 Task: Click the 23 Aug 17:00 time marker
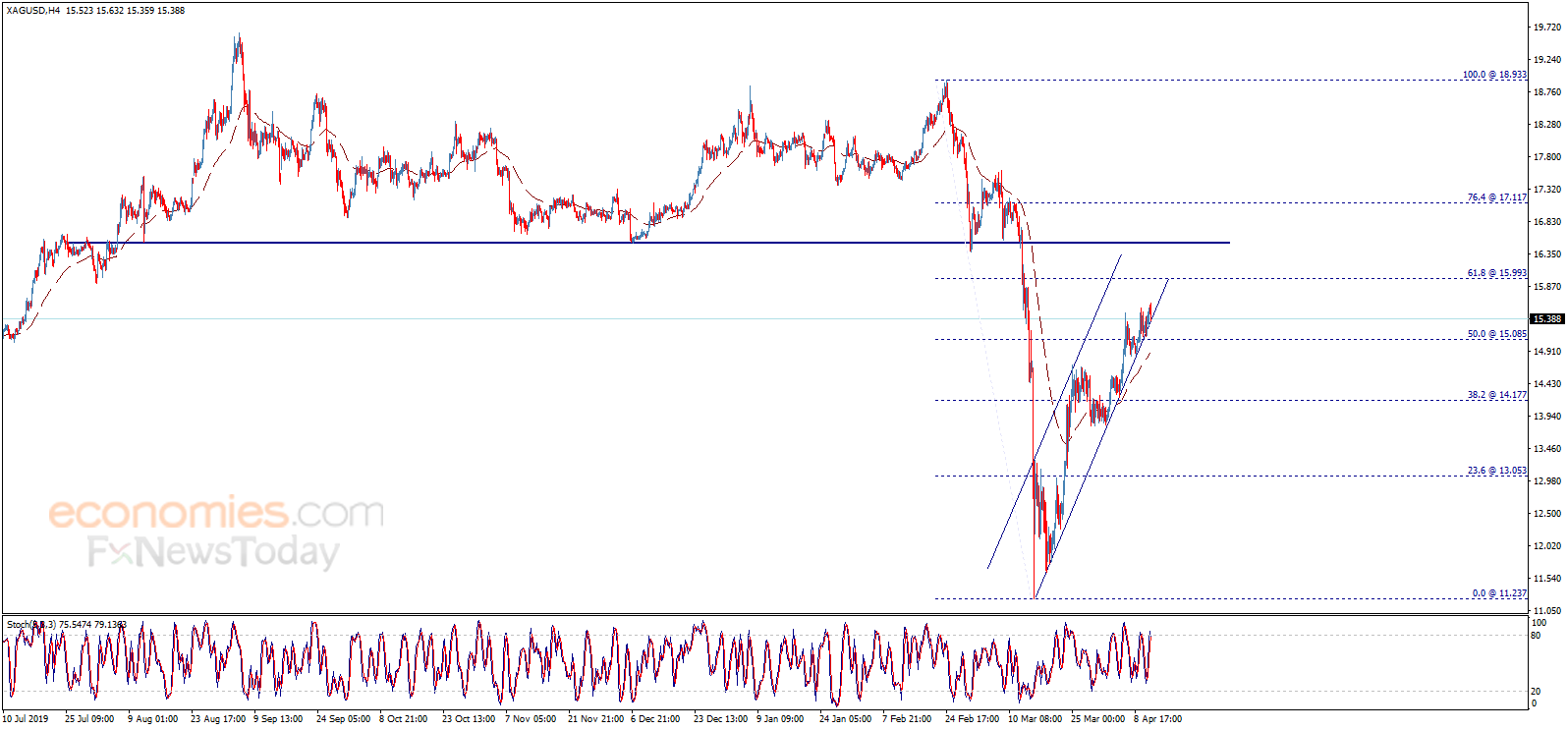tap(218, 719)
